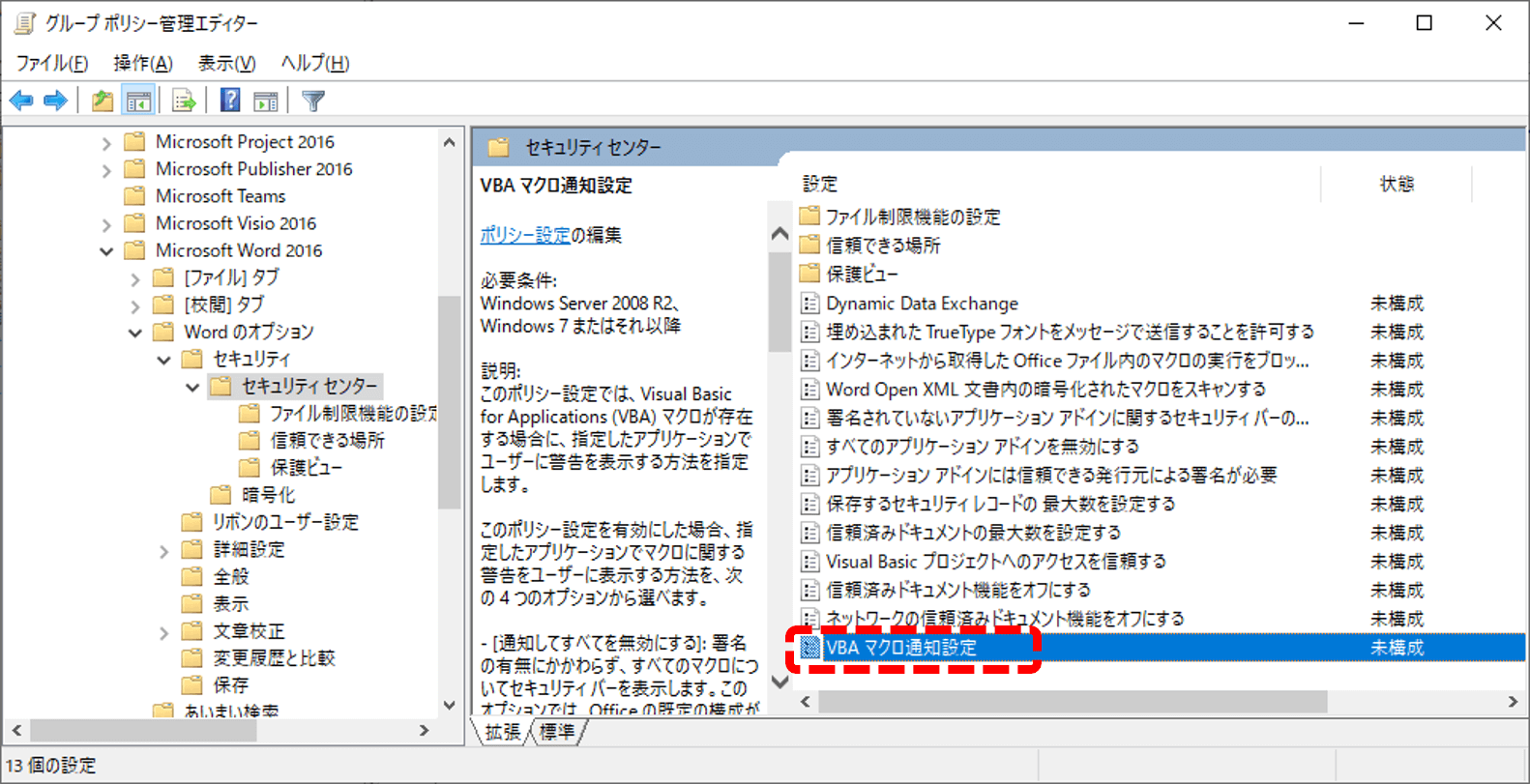Select 変更履歴と比較 in the tree

[x=274, y=658]
